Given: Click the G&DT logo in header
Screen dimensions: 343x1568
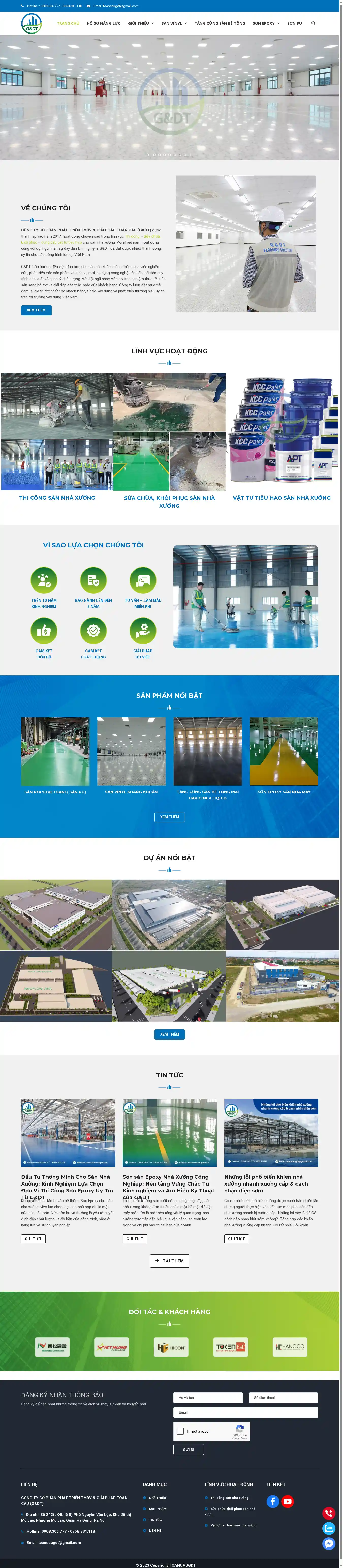Looking at the screenshot, I should (x=31, y=24).
